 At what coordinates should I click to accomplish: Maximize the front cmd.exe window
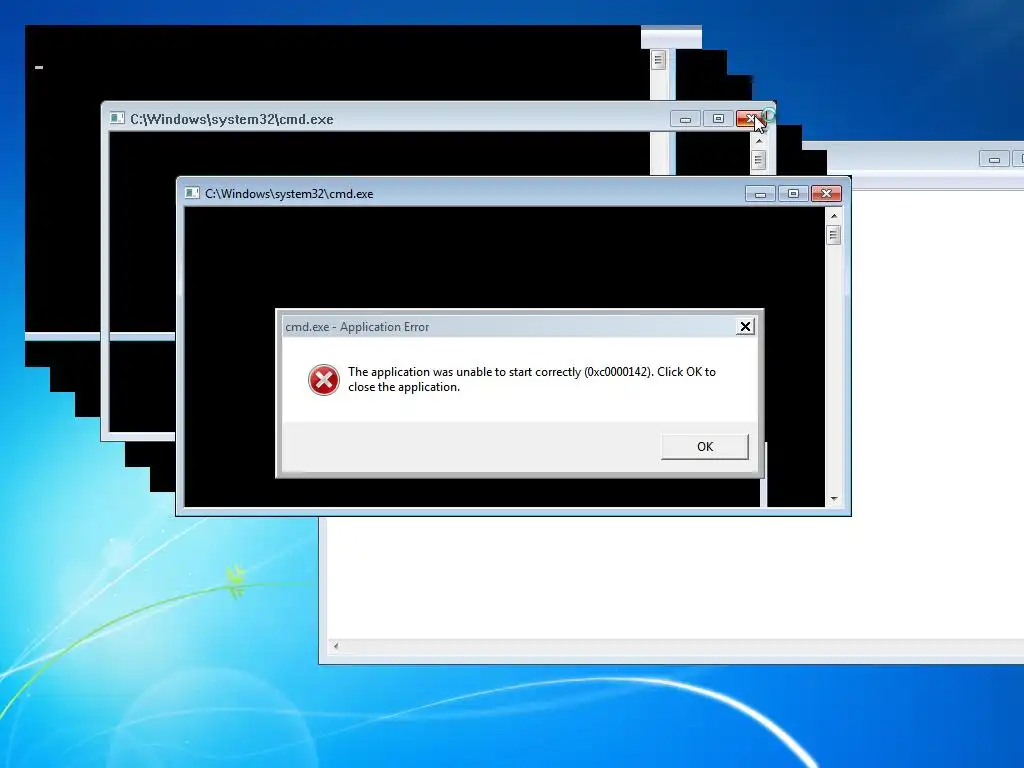click(793, 193)
